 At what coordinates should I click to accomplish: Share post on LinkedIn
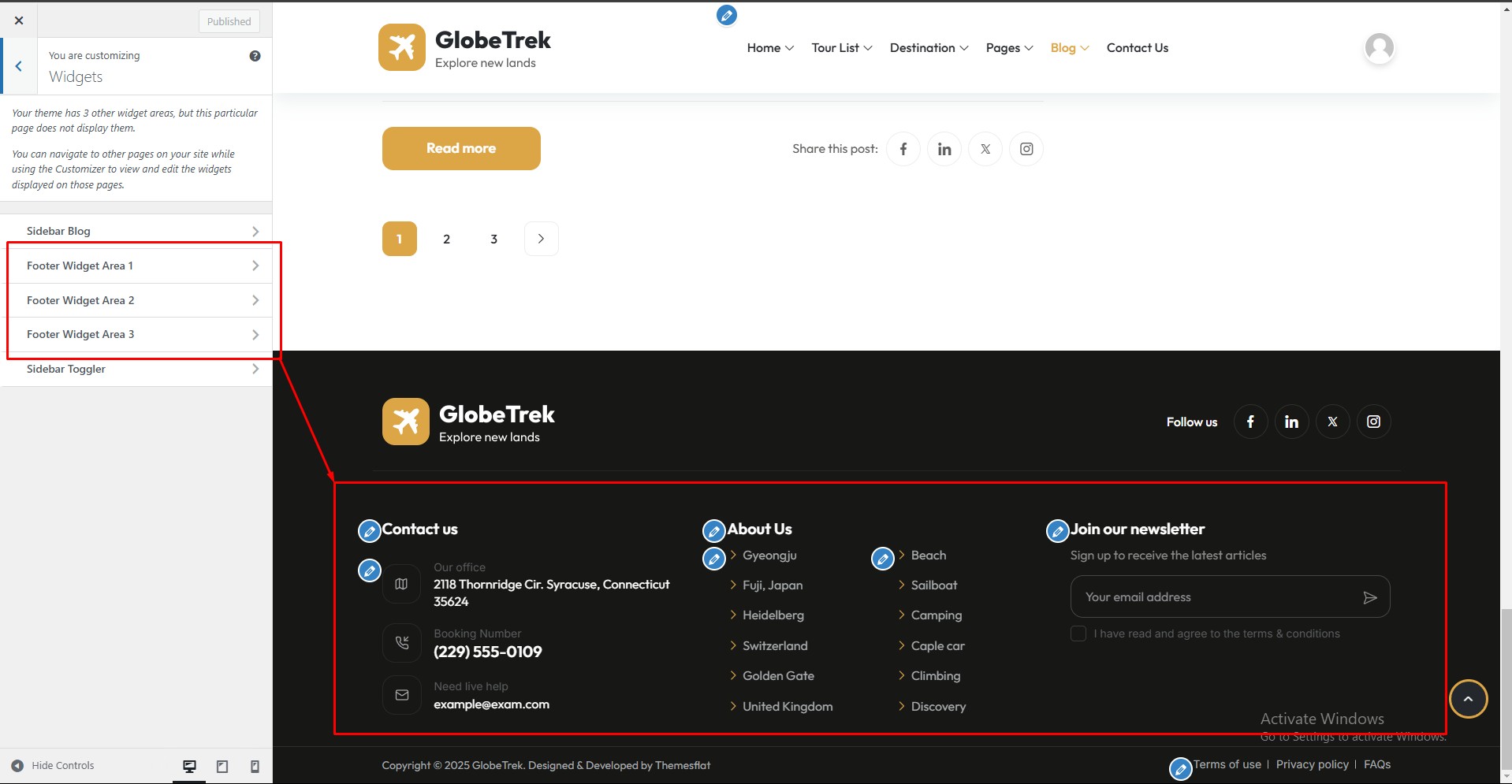coord(944,149)
